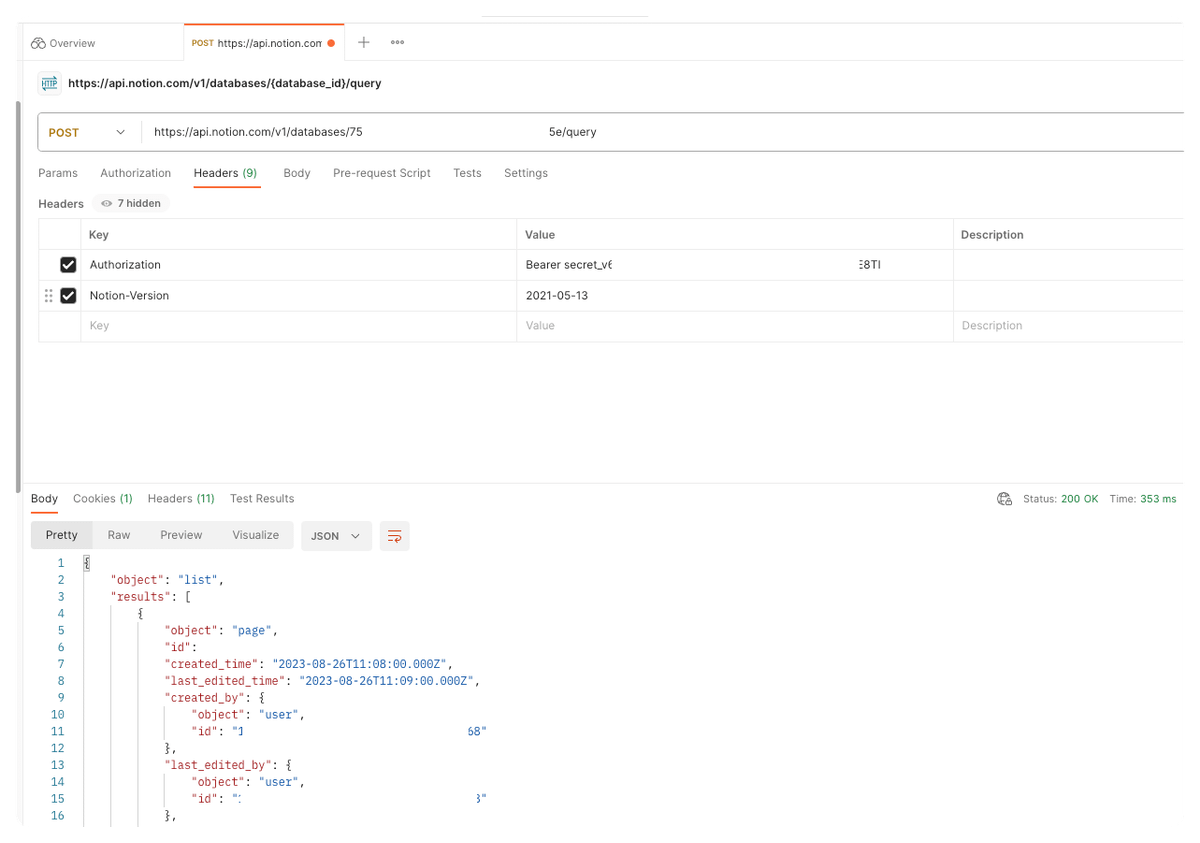Uncheck the Authorization header row
This screenshot has width=1200, height=843.
pos(68,264)
